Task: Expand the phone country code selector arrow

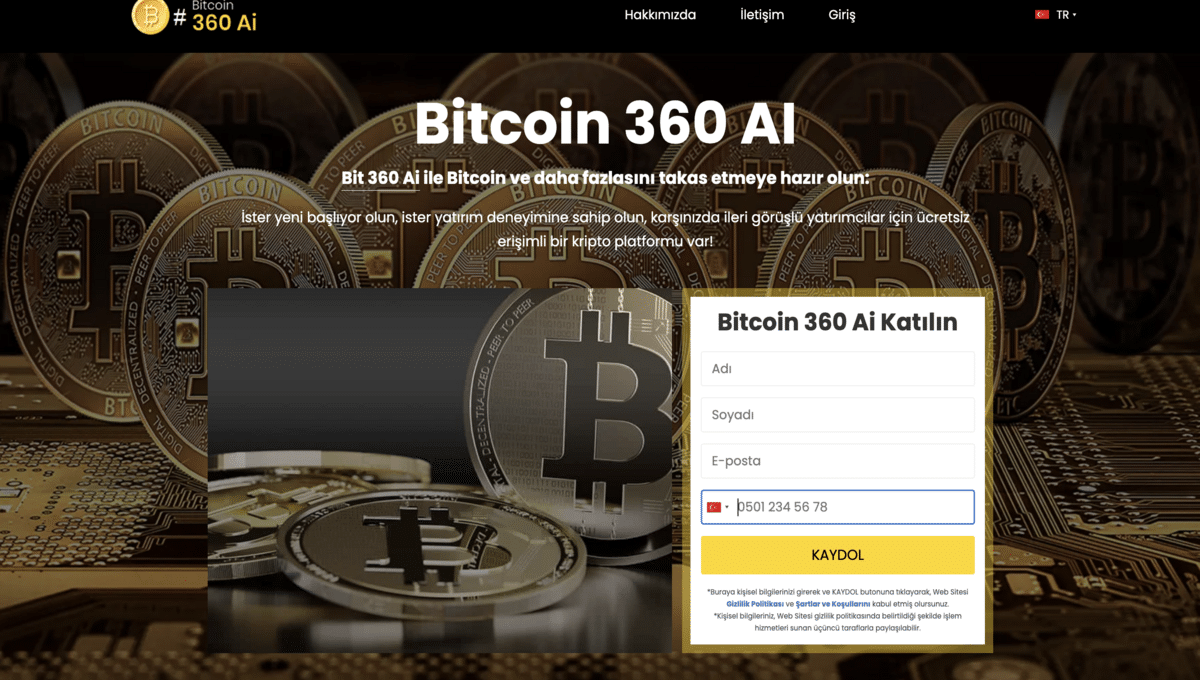Action: 727,507
